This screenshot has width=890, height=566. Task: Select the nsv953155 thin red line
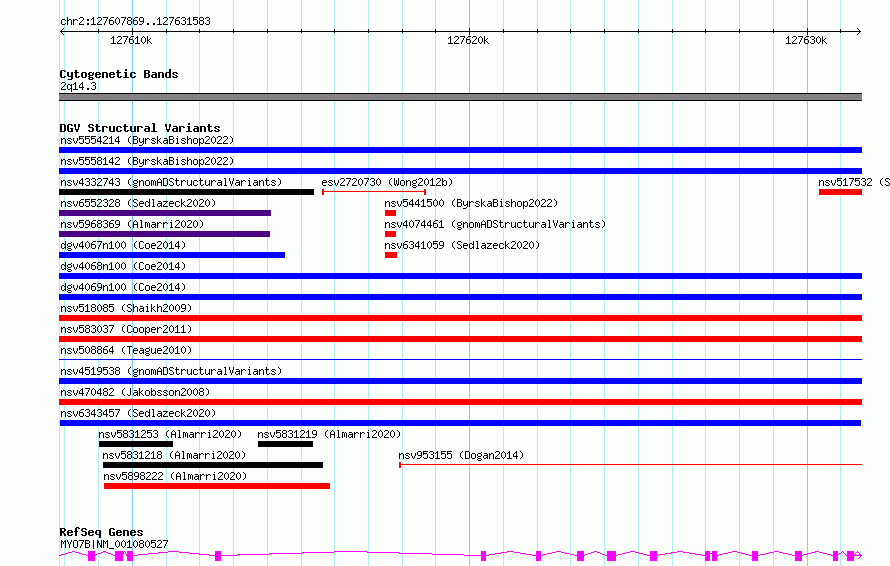point(630,465)
